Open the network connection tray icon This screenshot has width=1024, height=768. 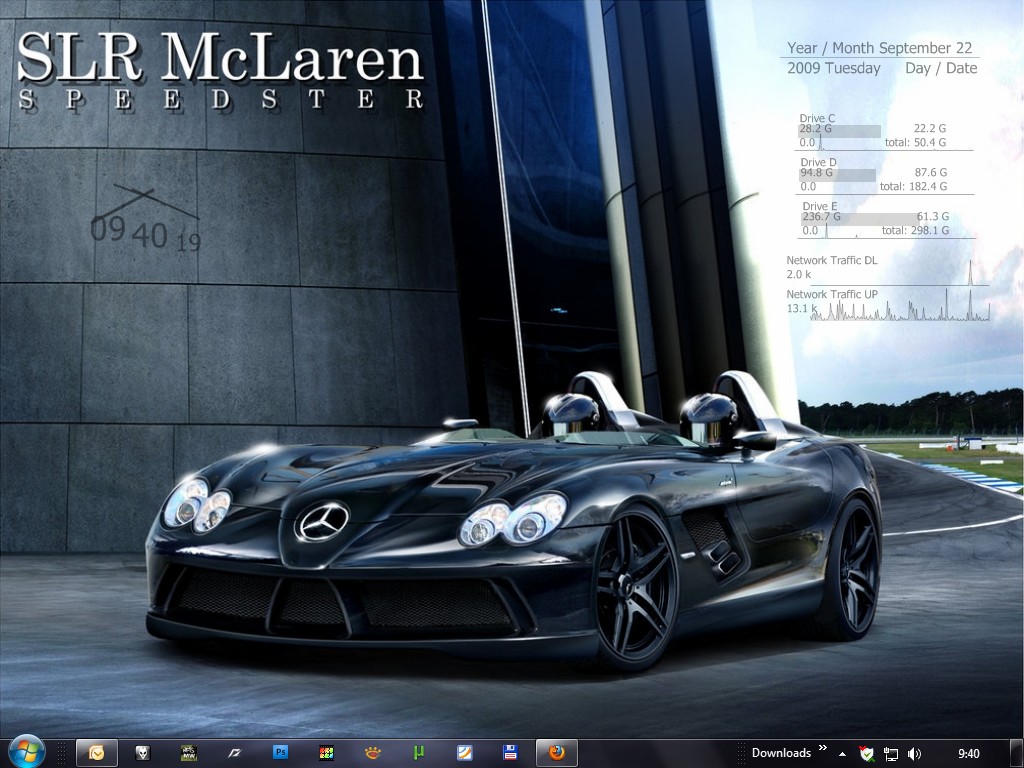[891, 754]
